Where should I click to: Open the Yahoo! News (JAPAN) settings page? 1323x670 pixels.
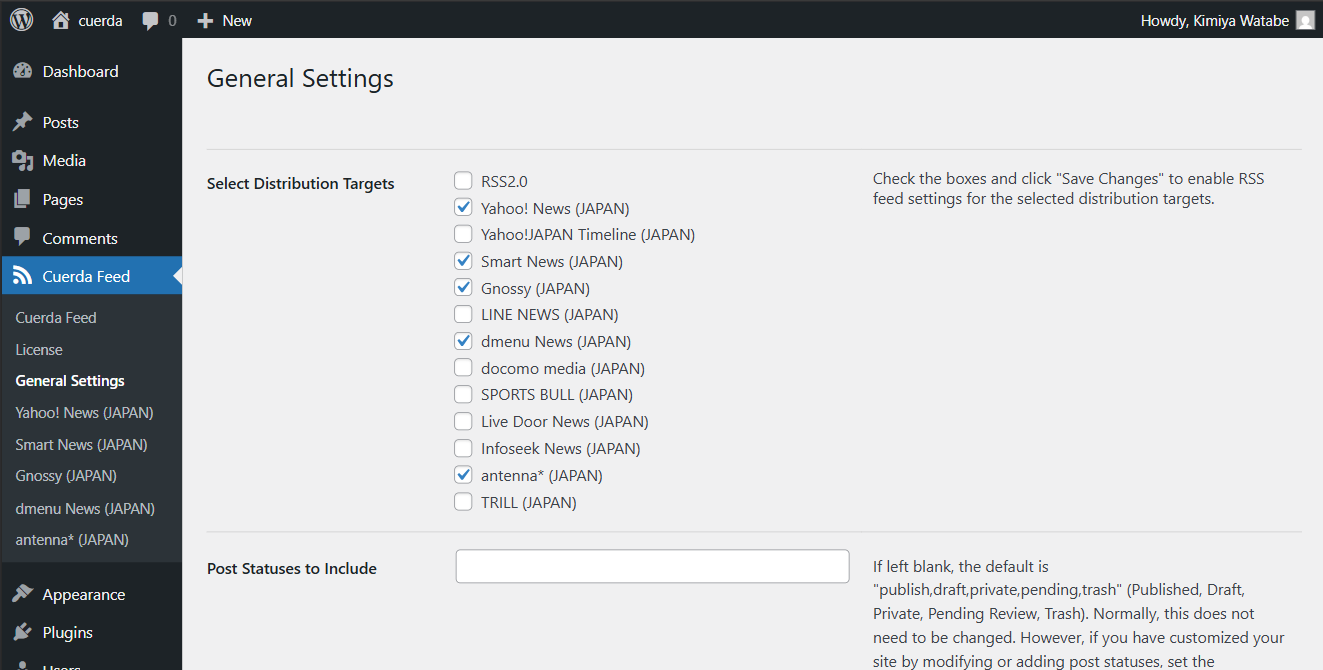(84, 412)
